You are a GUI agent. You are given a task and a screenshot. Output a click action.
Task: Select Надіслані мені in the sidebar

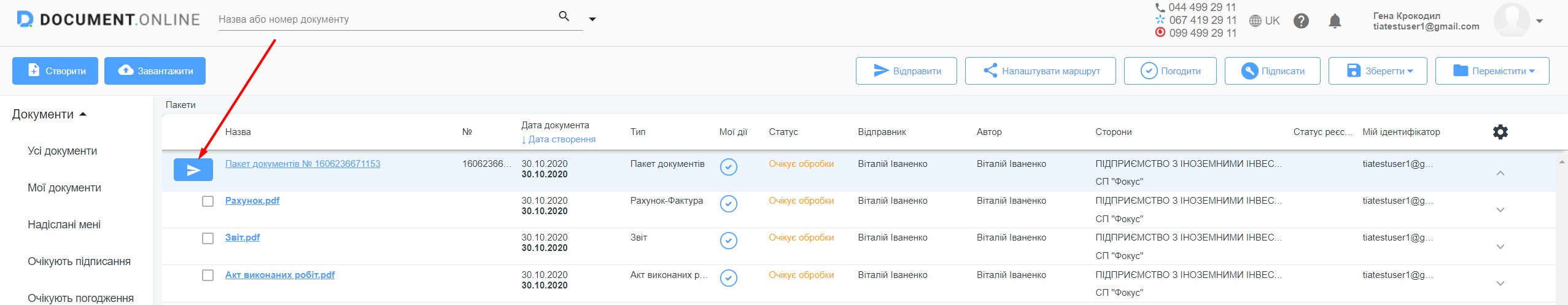tap(64, 225)
